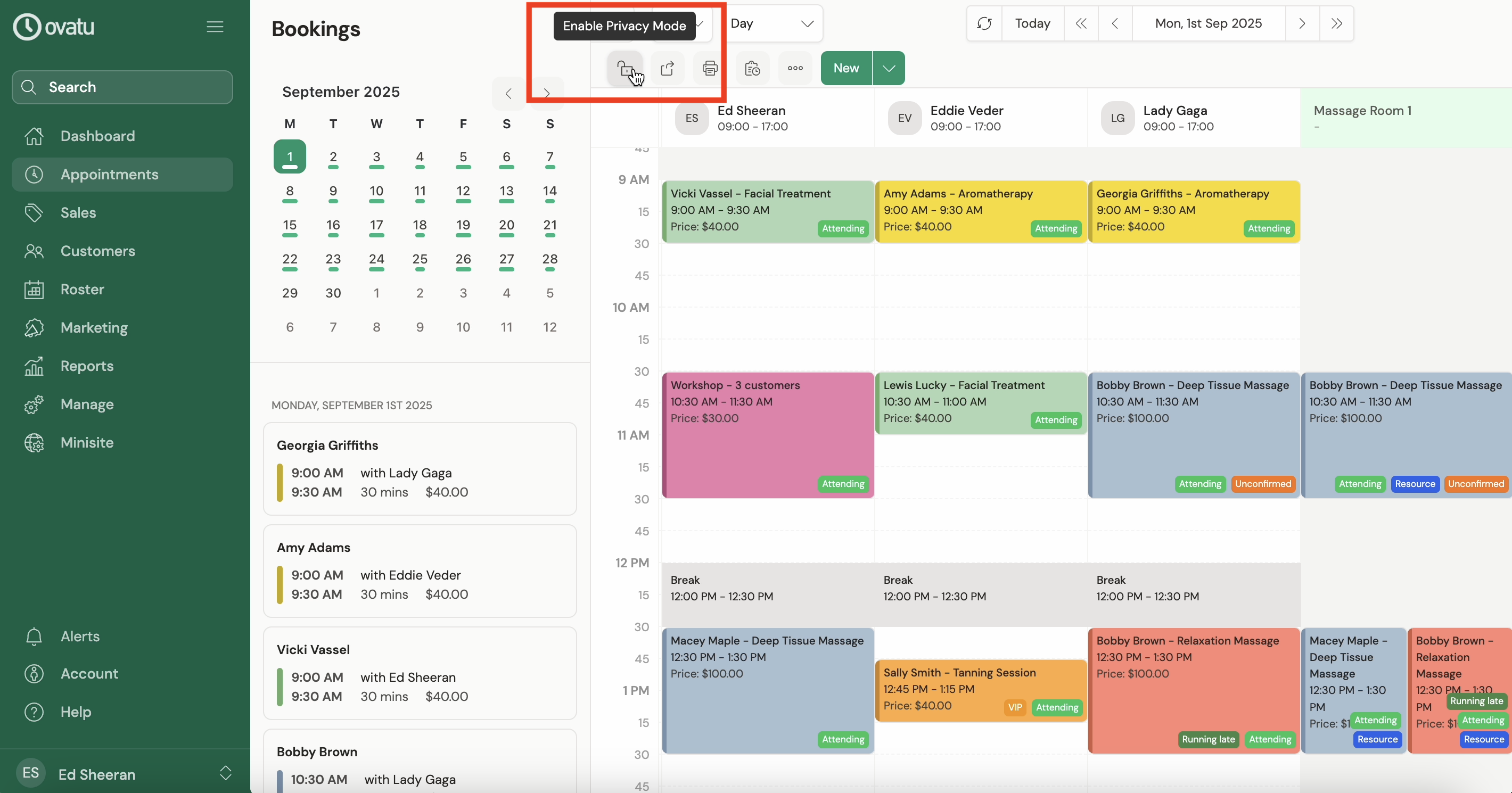The width and height of the screenshot is (1512, 793).
Task: Expand Ed Sheeran account switcher
Action: point(225,772)
